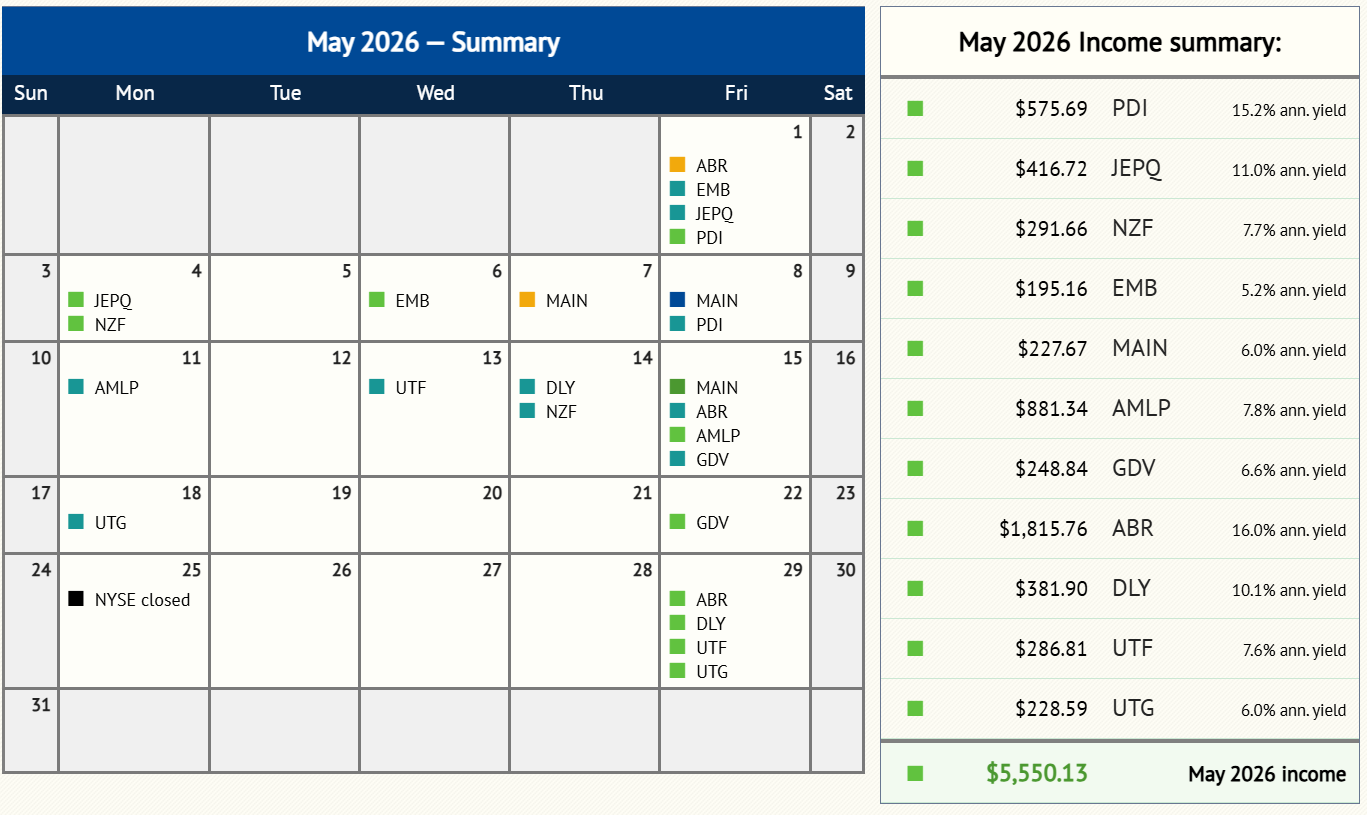Image resolution: width=1367 pixels, height=815 pixels.
Task: Click the green EMB marker on May 6
Action: [x=377, y=300]
